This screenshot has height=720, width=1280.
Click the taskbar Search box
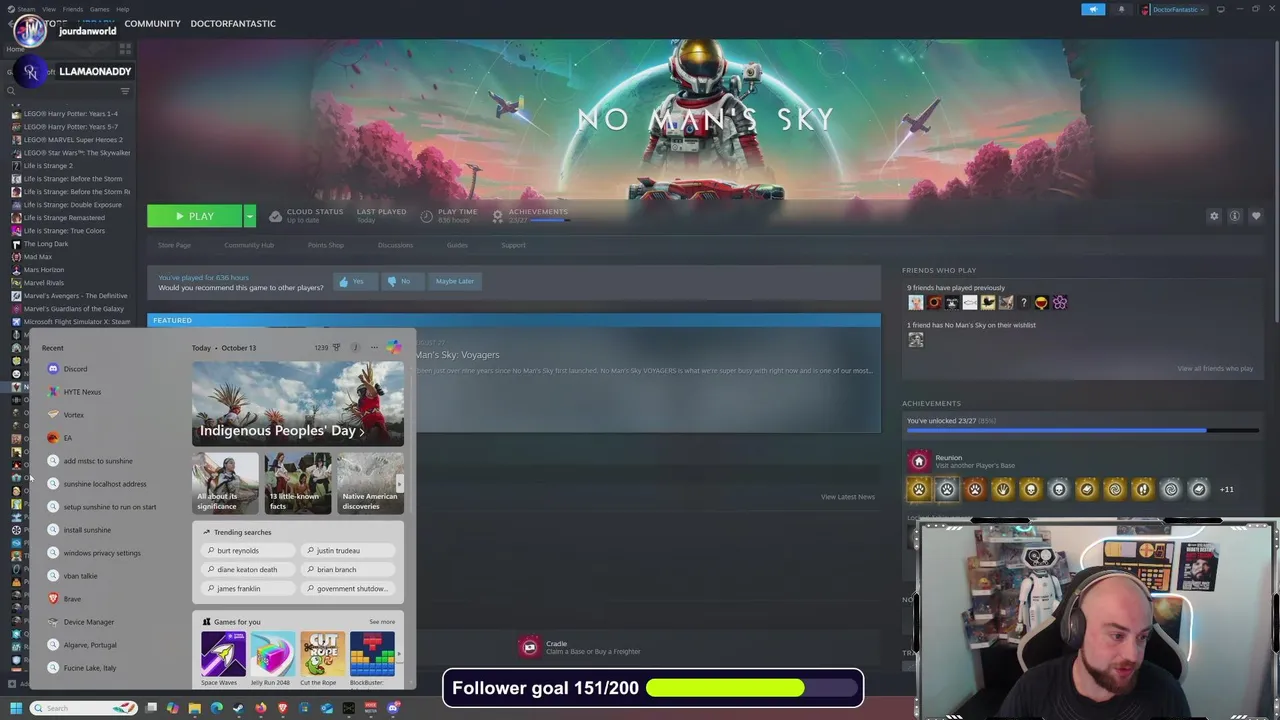82,708
